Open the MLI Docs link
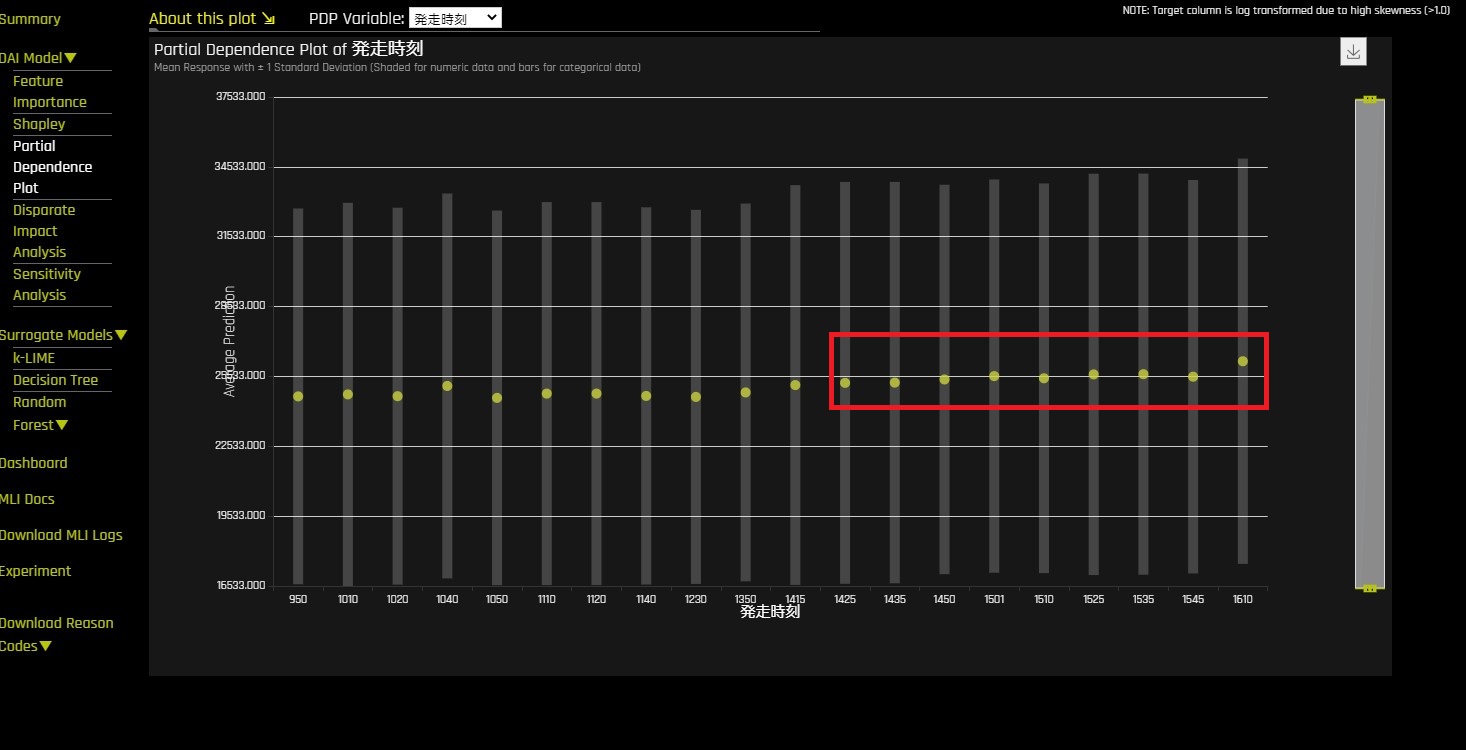 [x=27, y=499]
